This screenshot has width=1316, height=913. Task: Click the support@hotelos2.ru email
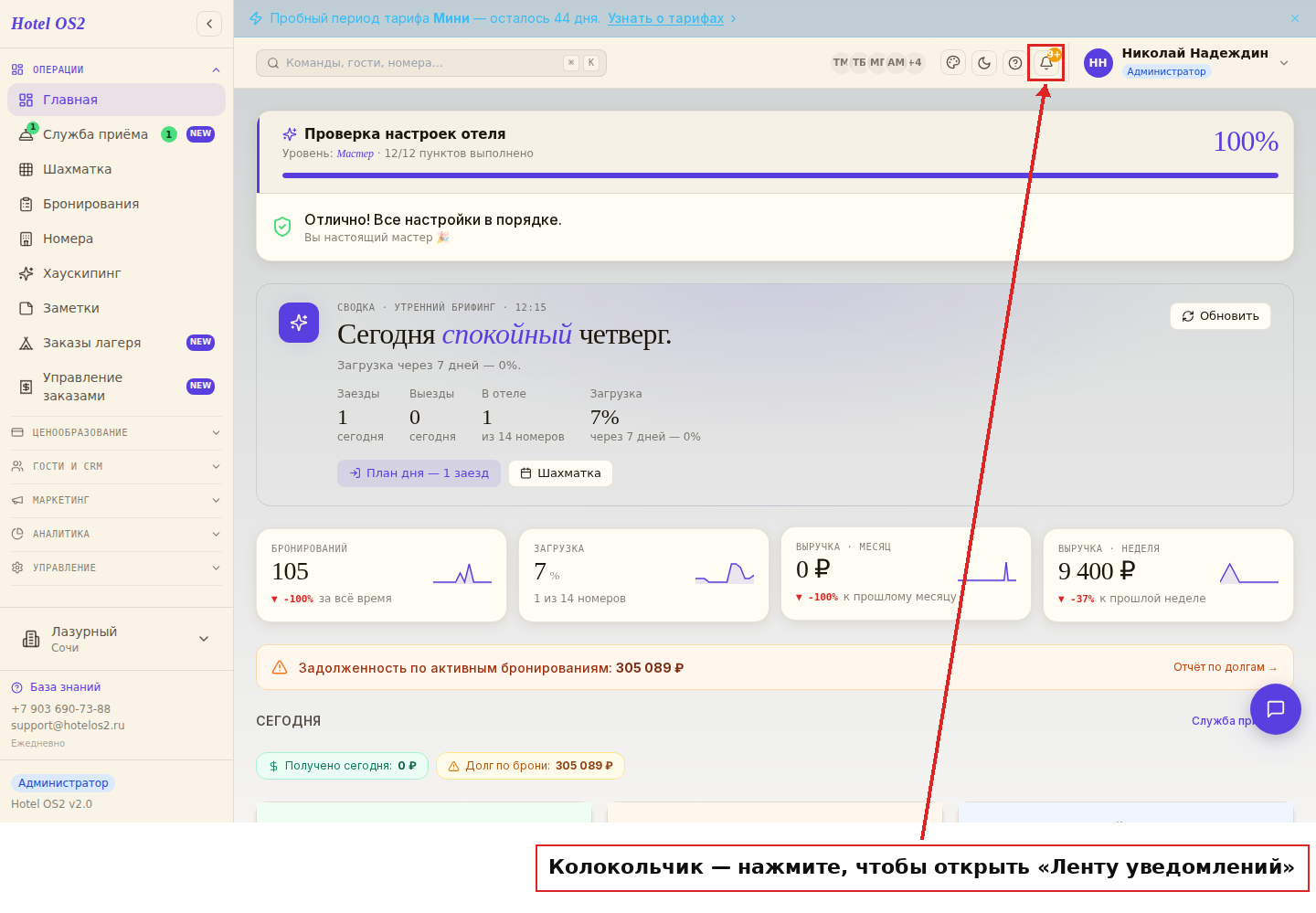click(68, 726)
